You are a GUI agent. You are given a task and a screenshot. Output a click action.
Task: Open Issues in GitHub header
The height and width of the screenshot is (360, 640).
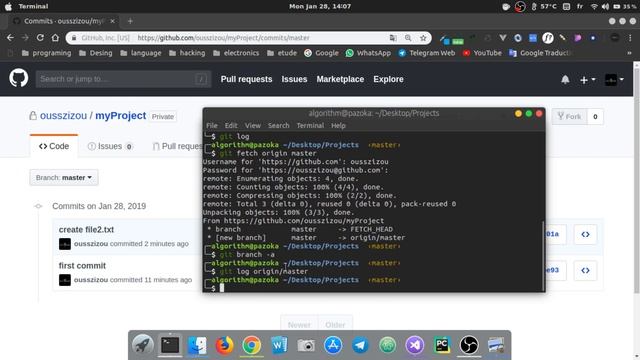click(x=294, y=79)
